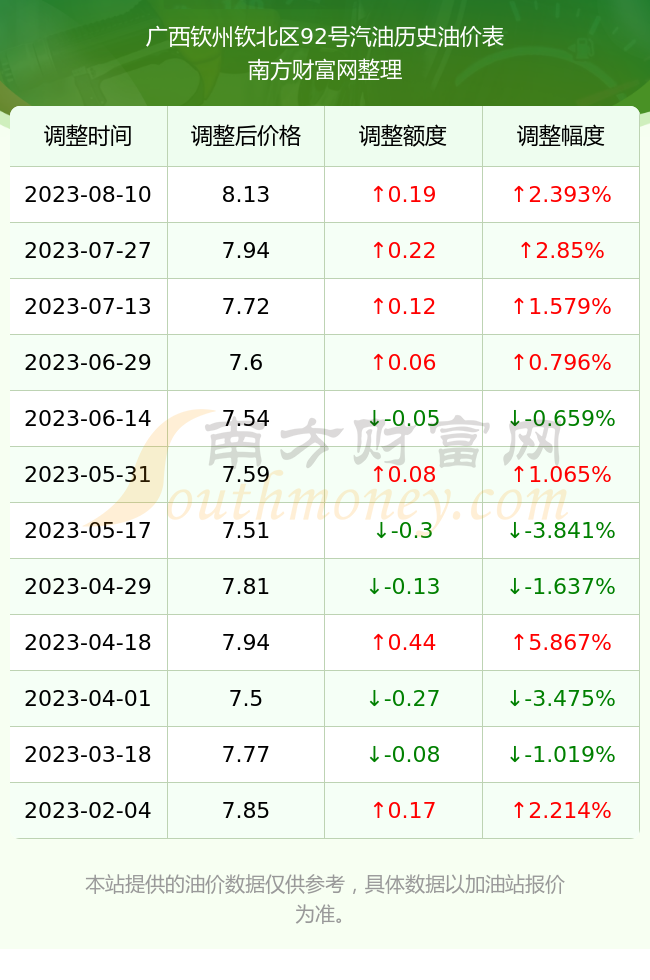Click the 调整后价格 column header
This screenshot has height=980, width=650.
pyautogui.click(x=246, y=136)
